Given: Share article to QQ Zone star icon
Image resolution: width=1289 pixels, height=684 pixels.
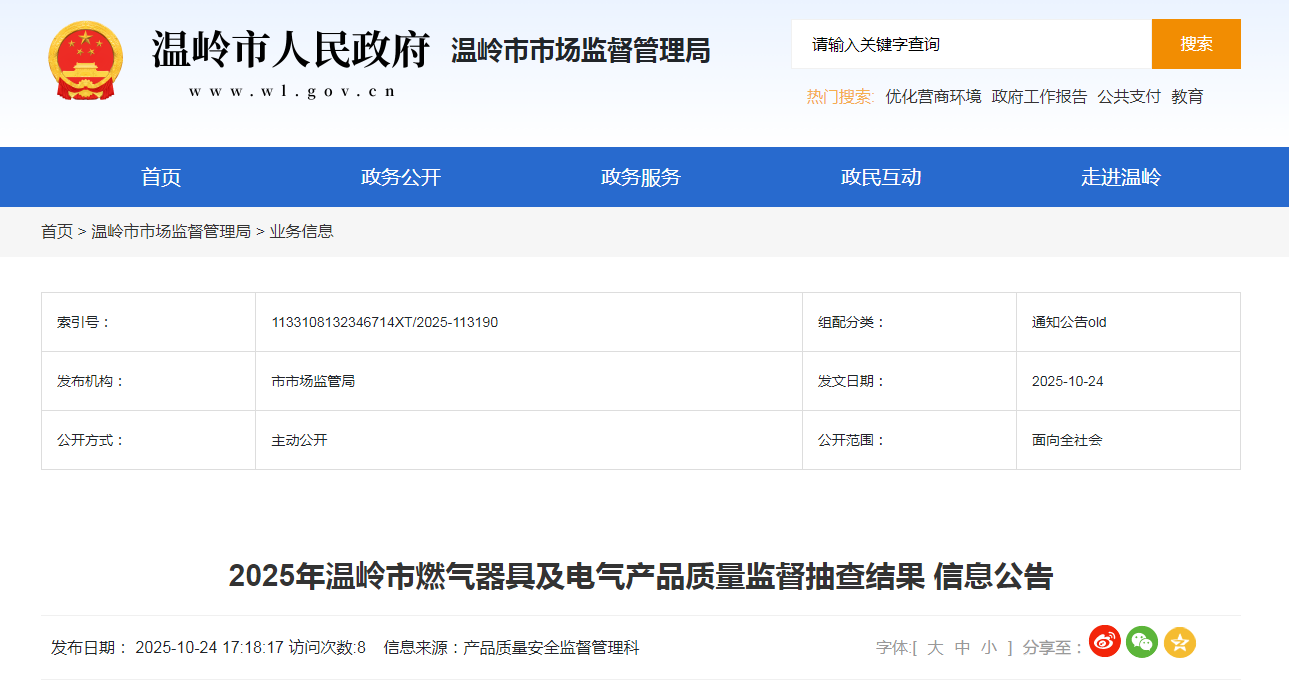Looking at the screenshot, I should (x=1180, y=642).
